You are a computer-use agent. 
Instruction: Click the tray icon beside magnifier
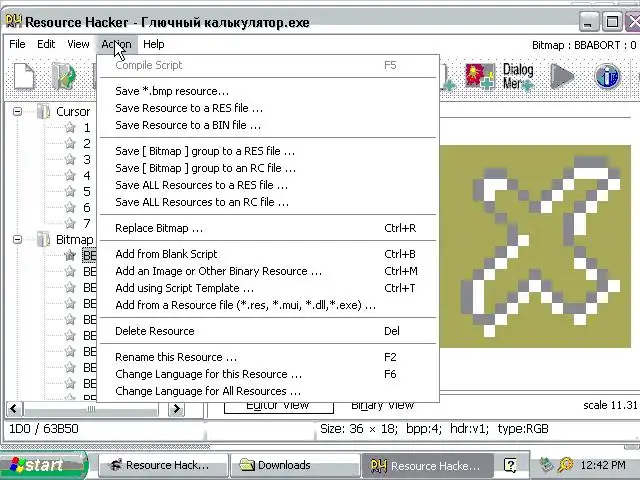coord(546,464)
